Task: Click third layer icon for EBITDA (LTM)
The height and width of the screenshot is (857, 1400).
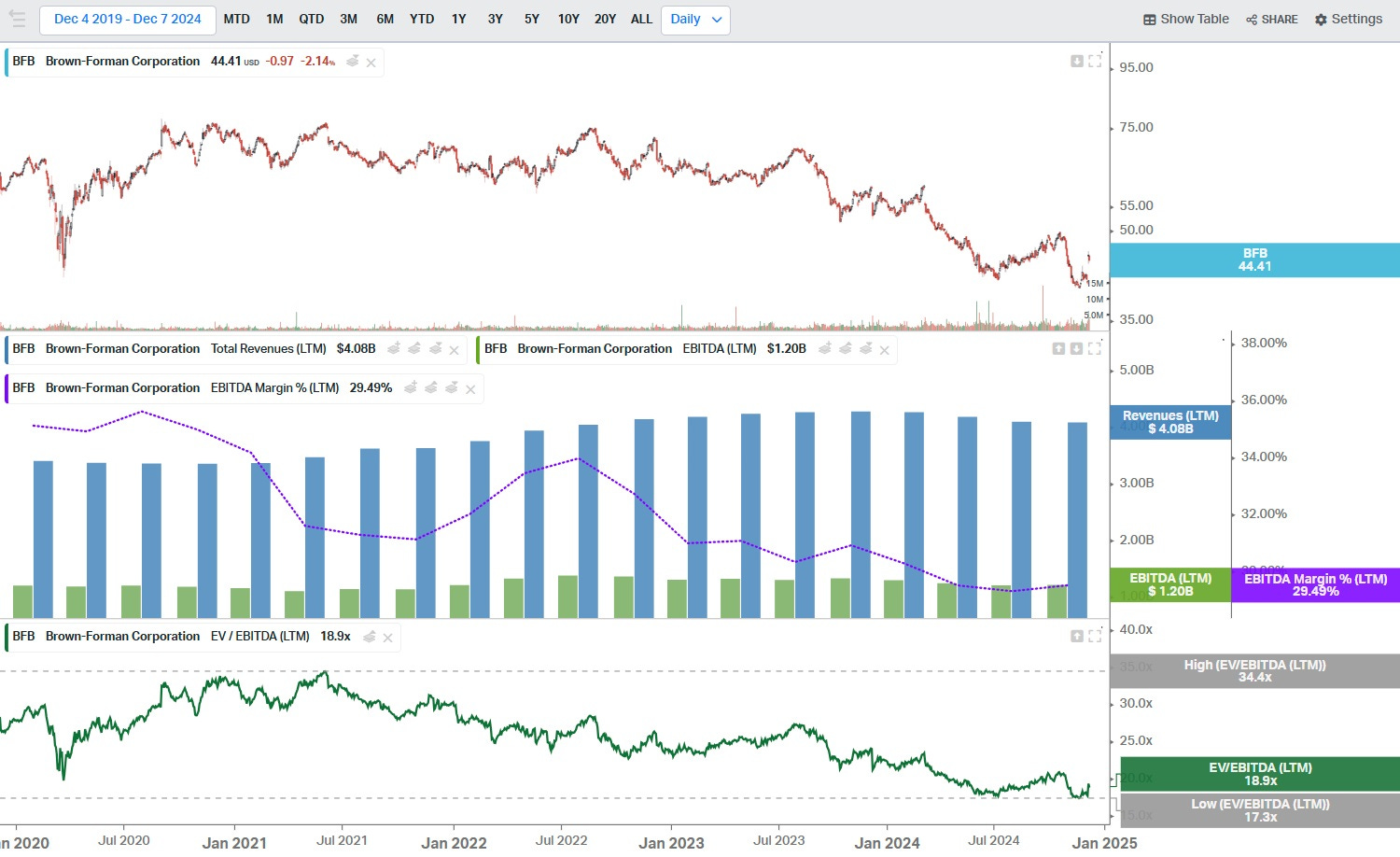Action: (866, 348)
